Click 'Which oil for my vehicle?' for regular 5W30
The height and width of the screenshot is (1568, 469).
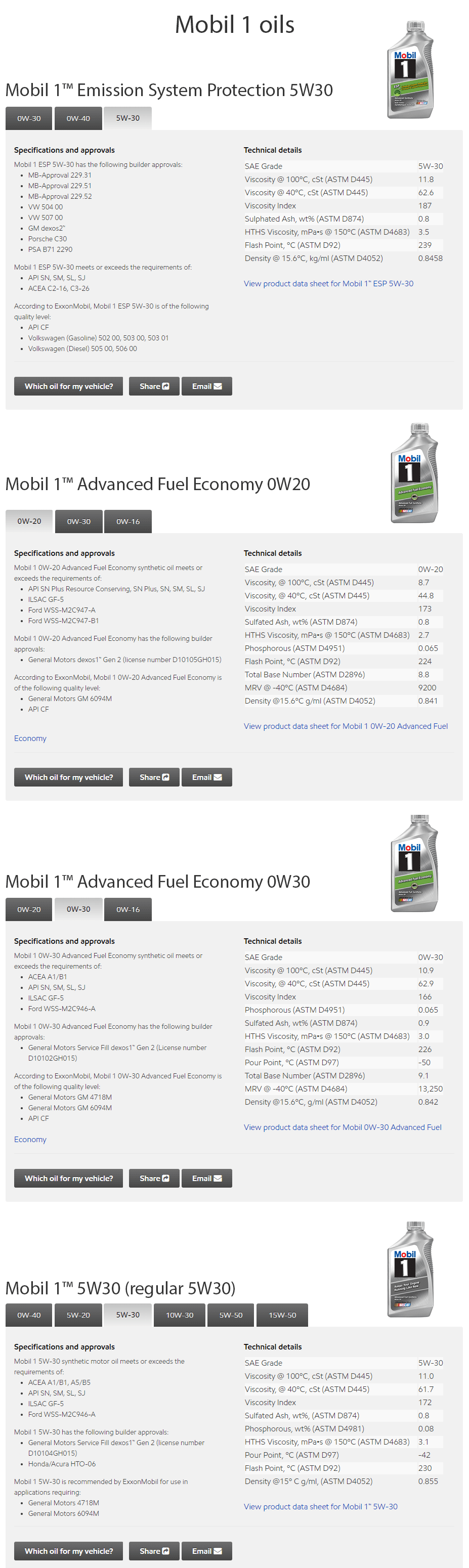click(x=68, y=1550)
